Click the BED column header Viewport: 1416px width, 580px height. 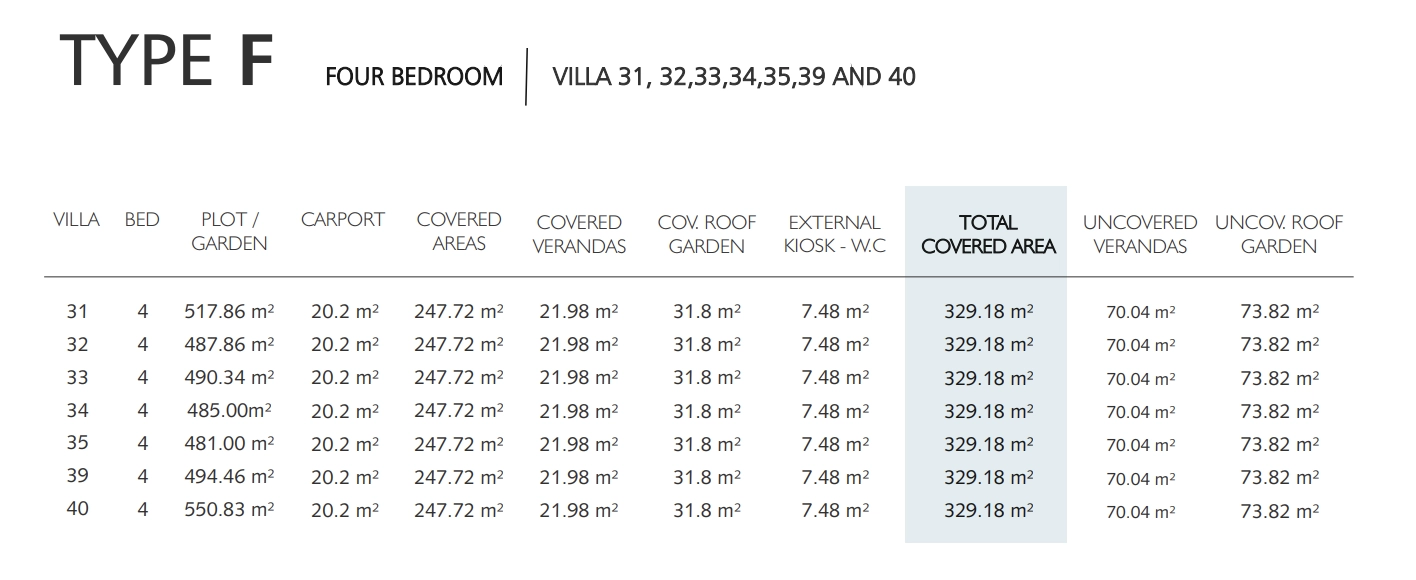(x=142, y=220)
